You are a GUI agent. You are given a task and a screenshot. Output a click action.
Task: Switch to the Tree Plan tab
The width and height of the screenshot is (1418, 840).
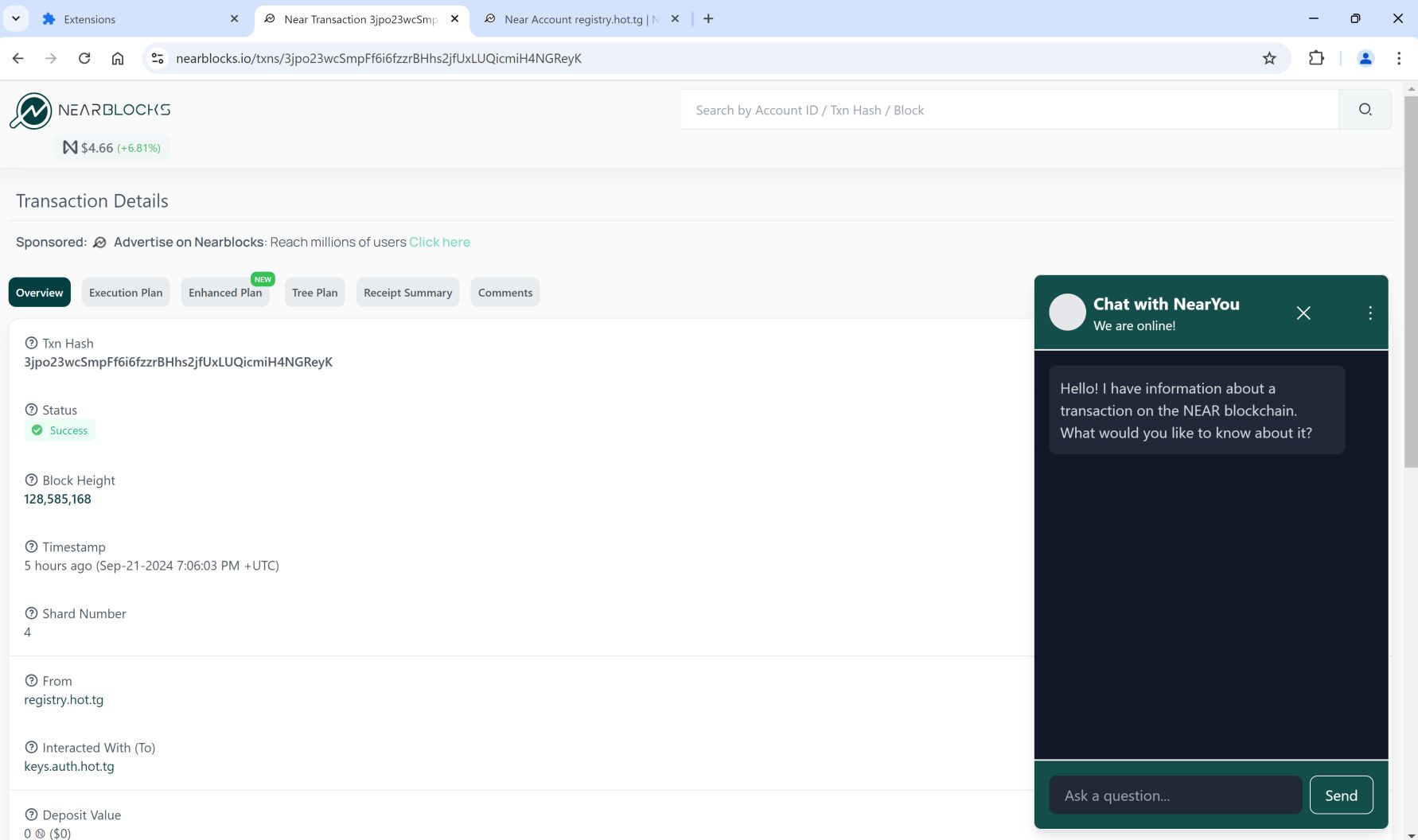(x=314, y=293)
